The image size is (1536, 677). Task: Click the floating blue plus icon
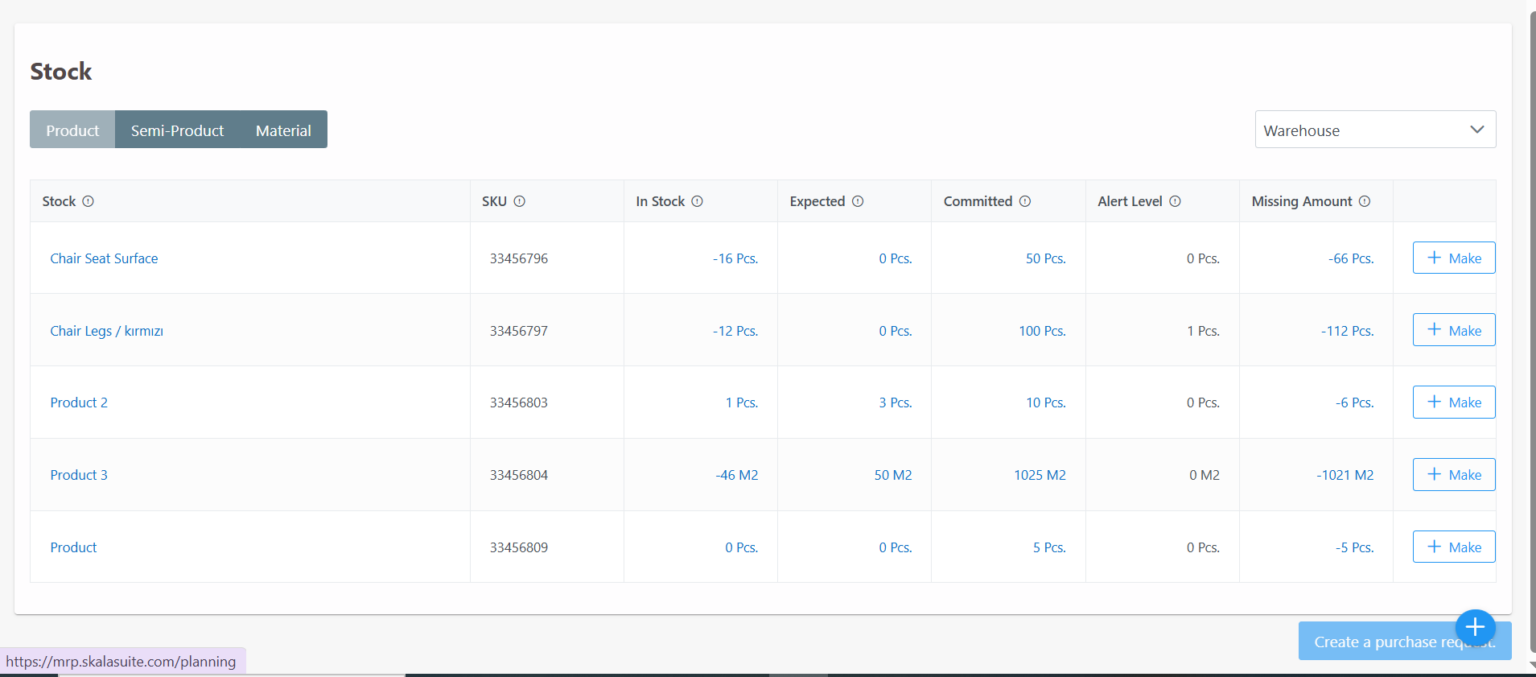(1475, 627)
